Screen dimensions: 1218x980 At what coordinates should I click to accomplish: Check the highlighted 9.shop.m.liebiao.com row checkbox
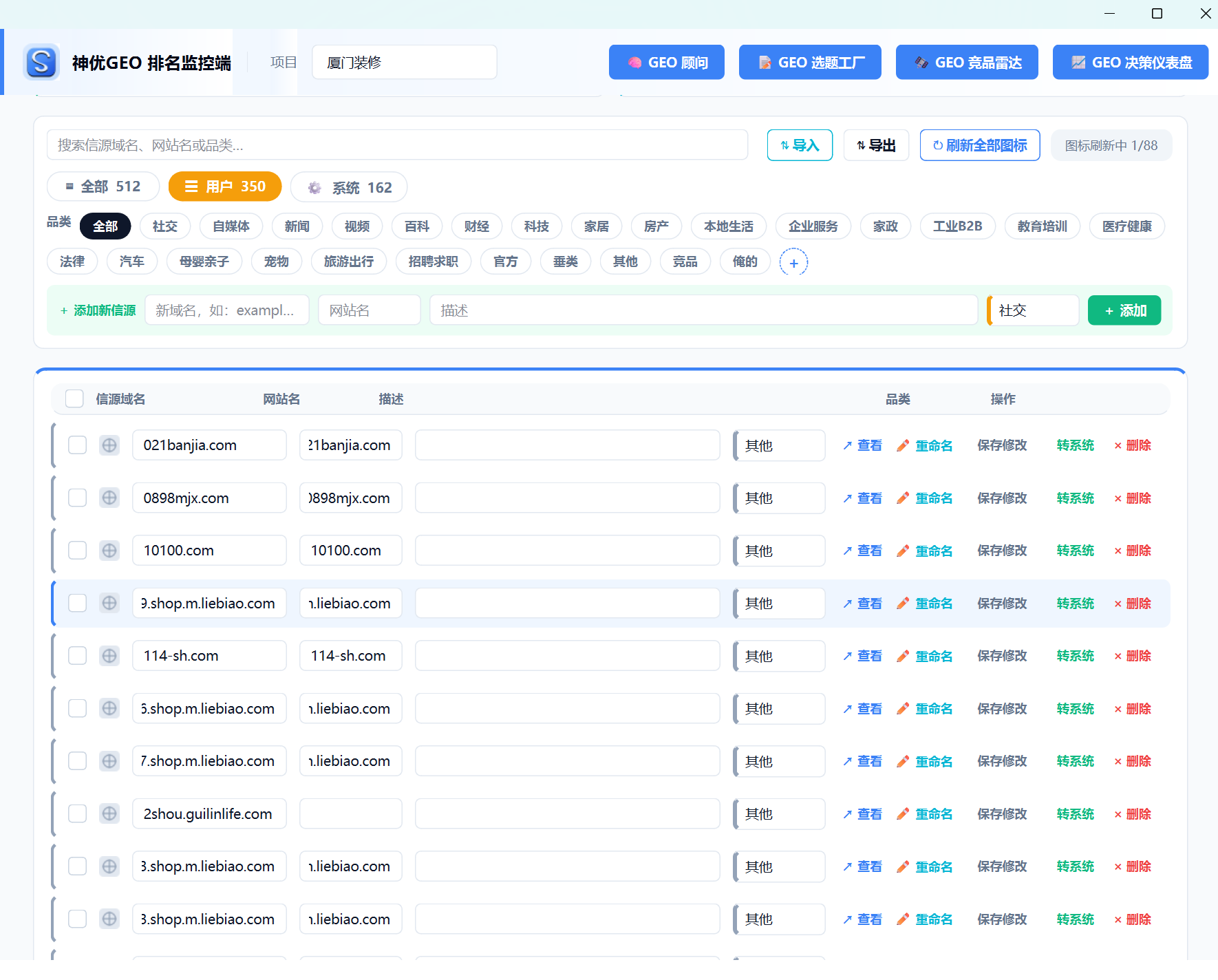(77, 603)
